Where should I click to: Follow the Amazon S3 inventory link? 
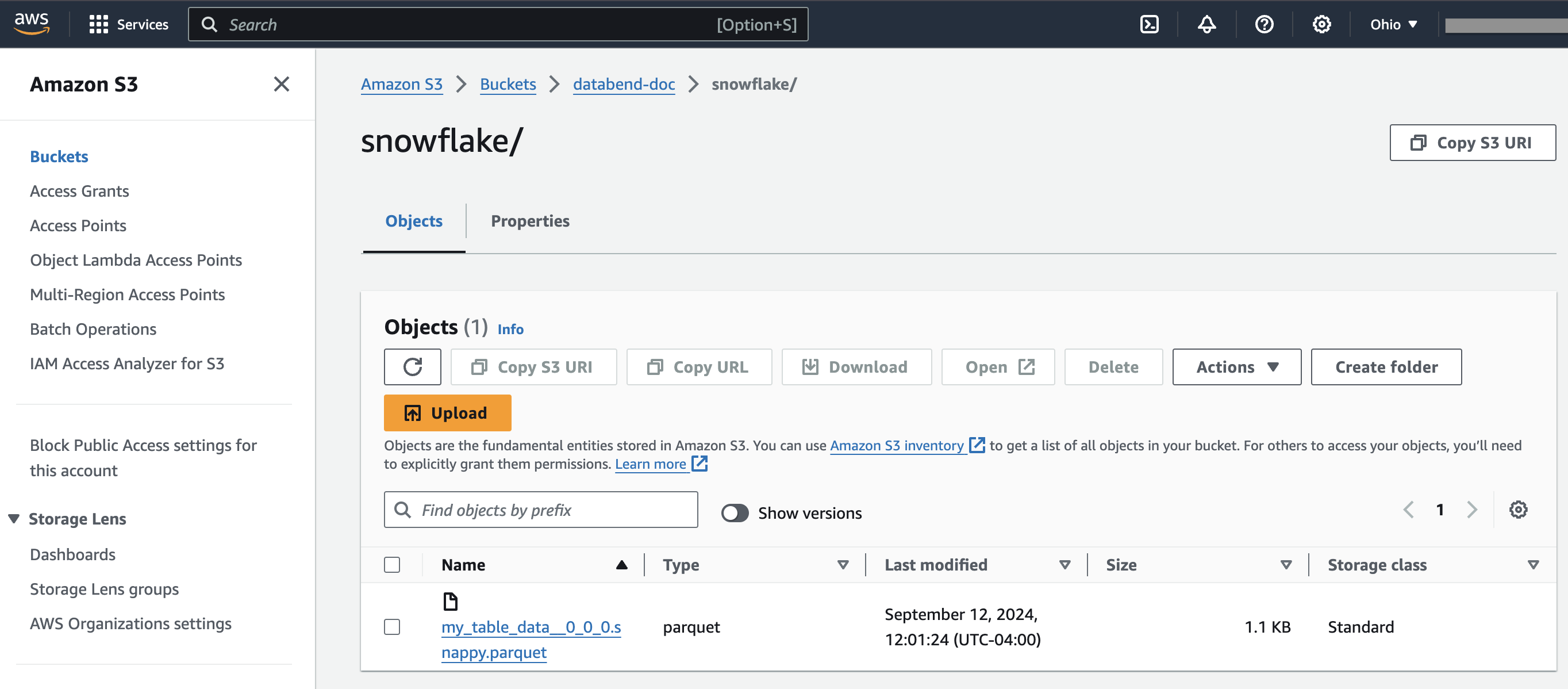coord(897,445)
